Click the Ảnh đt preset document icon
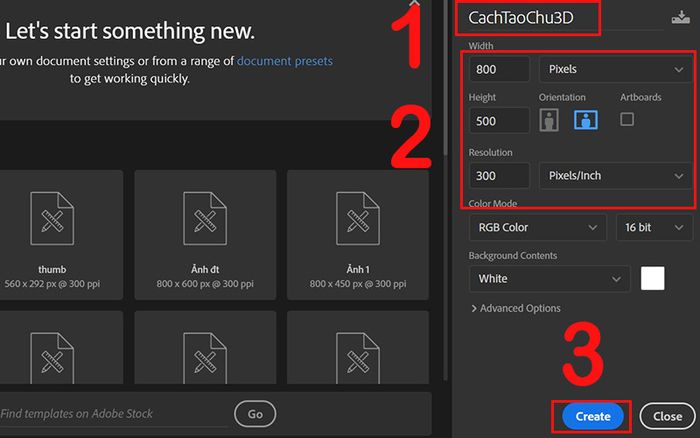 tap(205, 218)
